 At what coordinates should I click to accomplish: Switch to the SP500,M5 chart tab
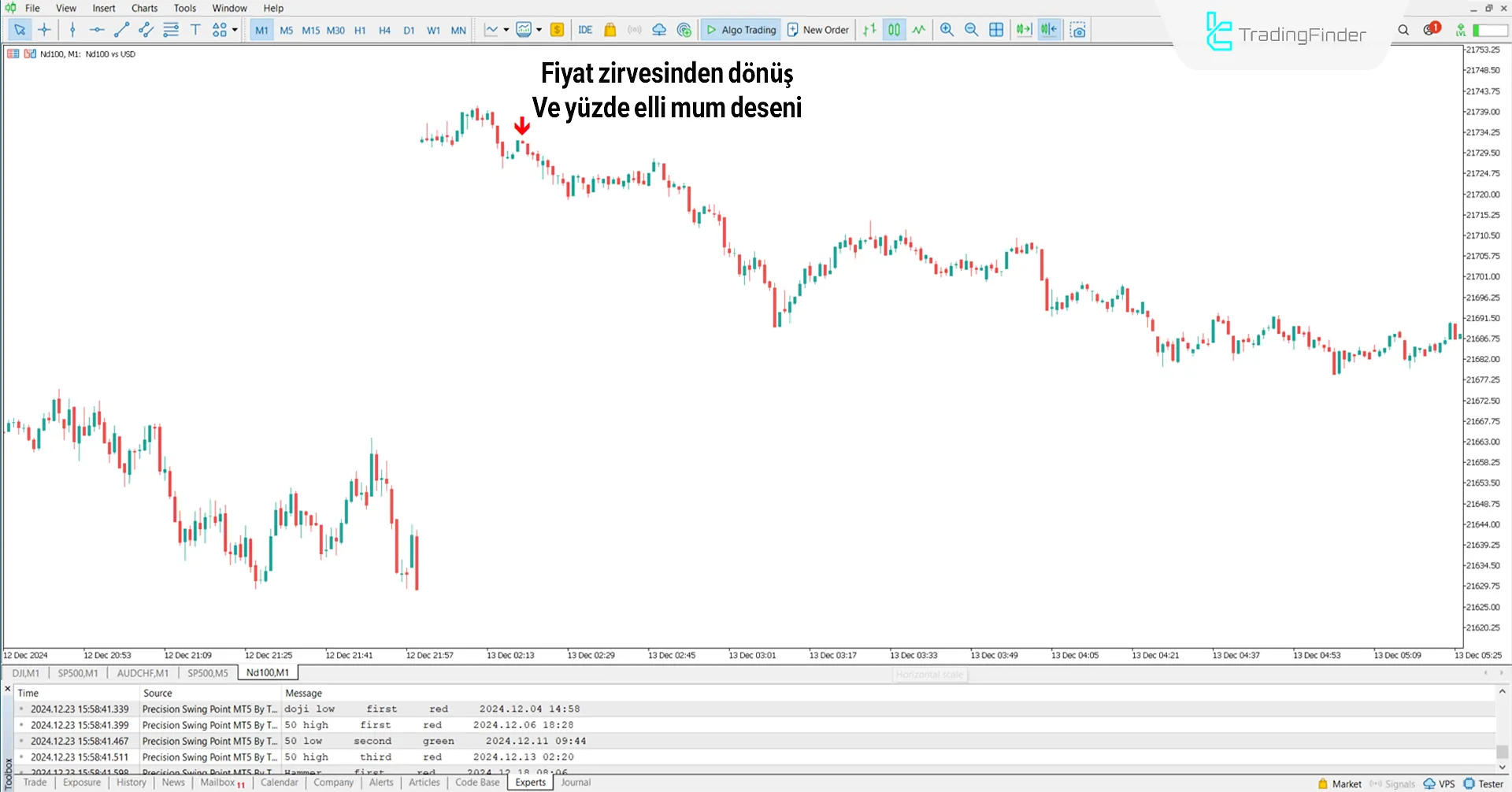(x=208, y=673)
